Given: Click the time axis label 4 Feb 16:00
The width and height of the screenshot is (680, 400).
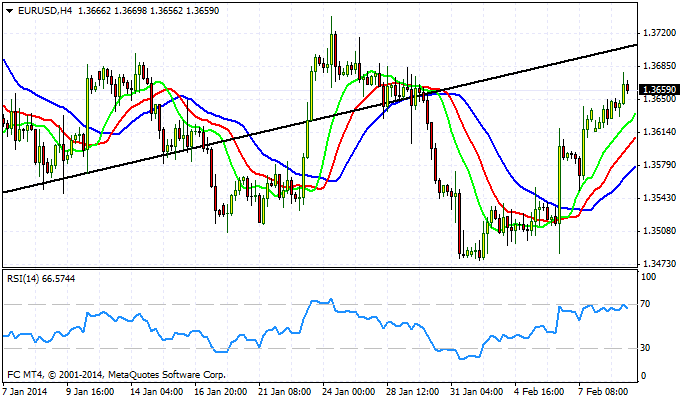Looking at the screenshot, I should point(539,391).
